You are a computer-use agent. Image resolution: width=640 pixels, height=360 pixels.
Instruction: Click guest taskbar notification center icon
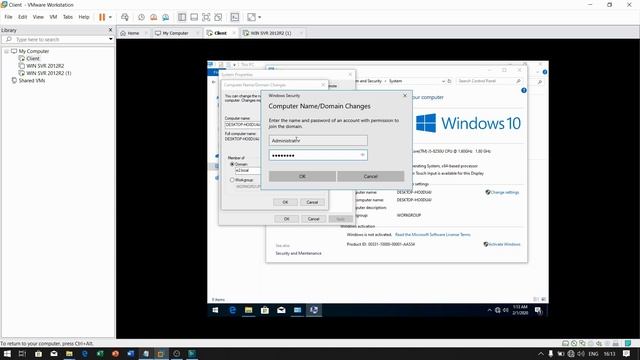tap(538, 311)
